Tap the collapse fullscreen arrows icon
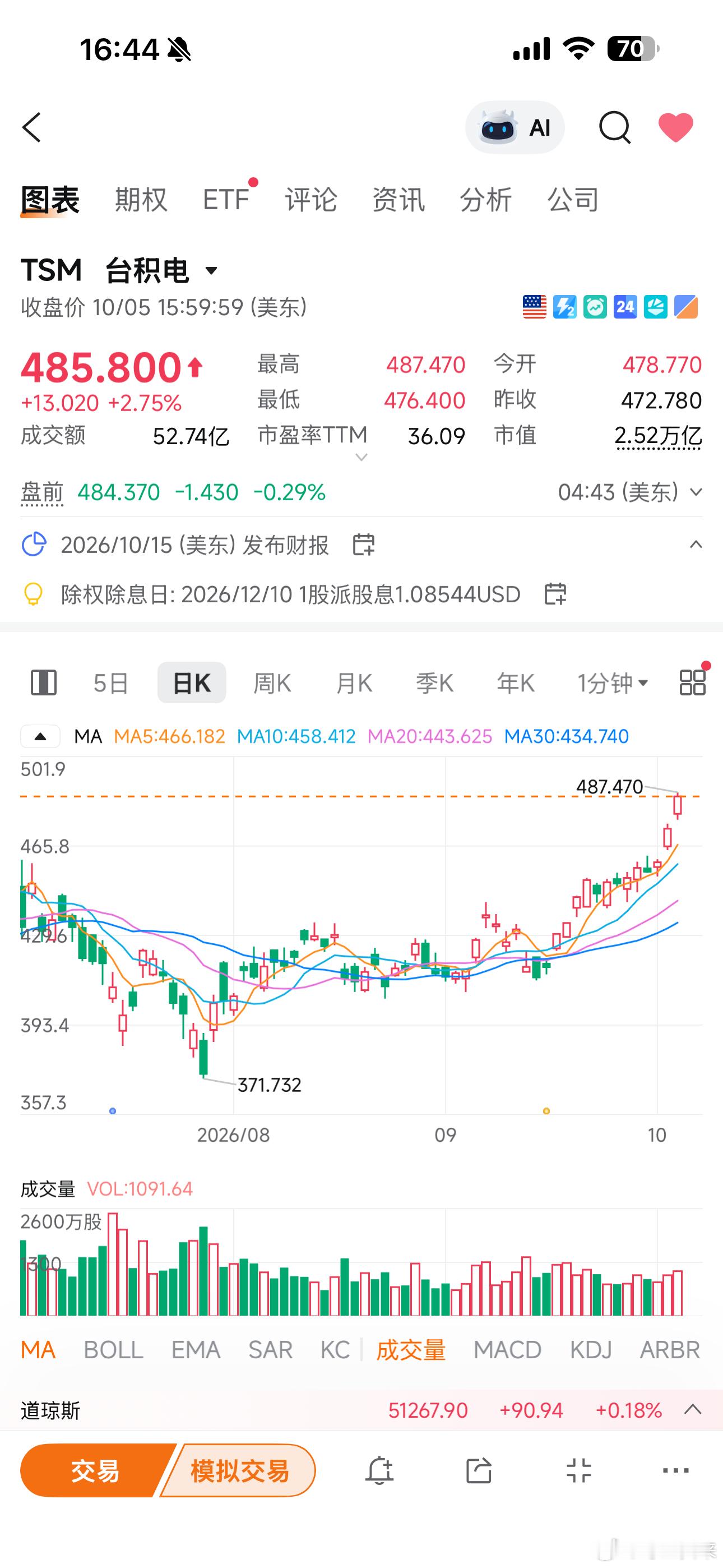Screen dimensions: 723x1568 click(579, 1470)
